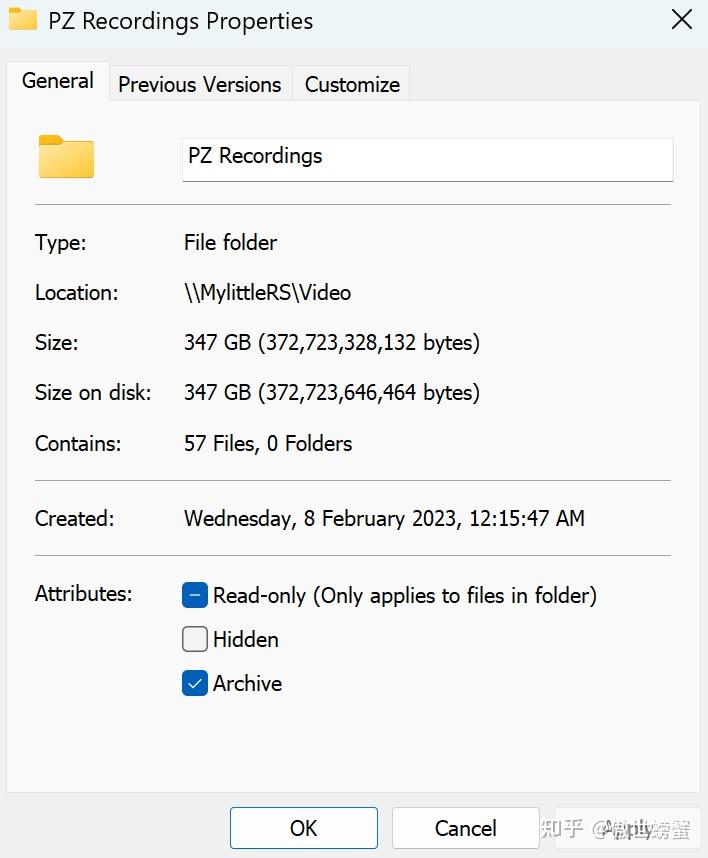Enable the Hidden attribute checkbox
Image resolution: width=708 pixels, height=858 pixels.
click(x=195, y=639)
